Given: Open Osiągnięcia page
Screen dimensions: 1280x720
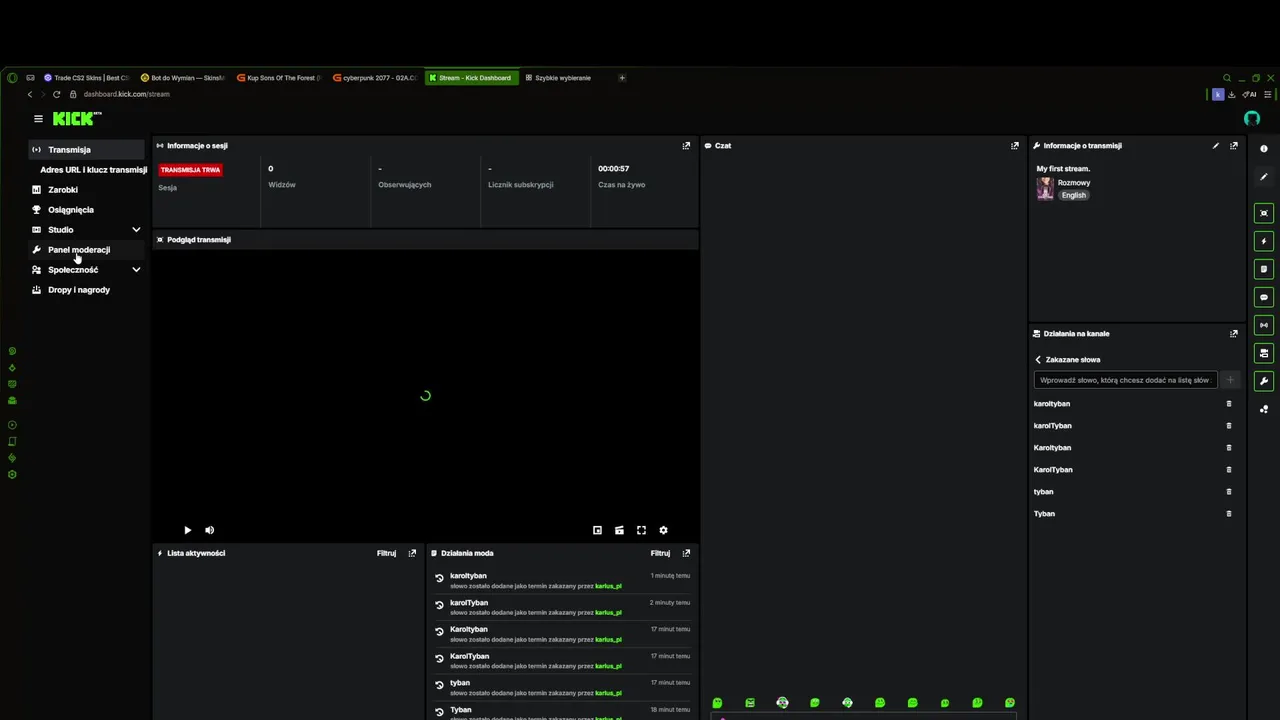Looking at the screenshot, I should point(71,210).
